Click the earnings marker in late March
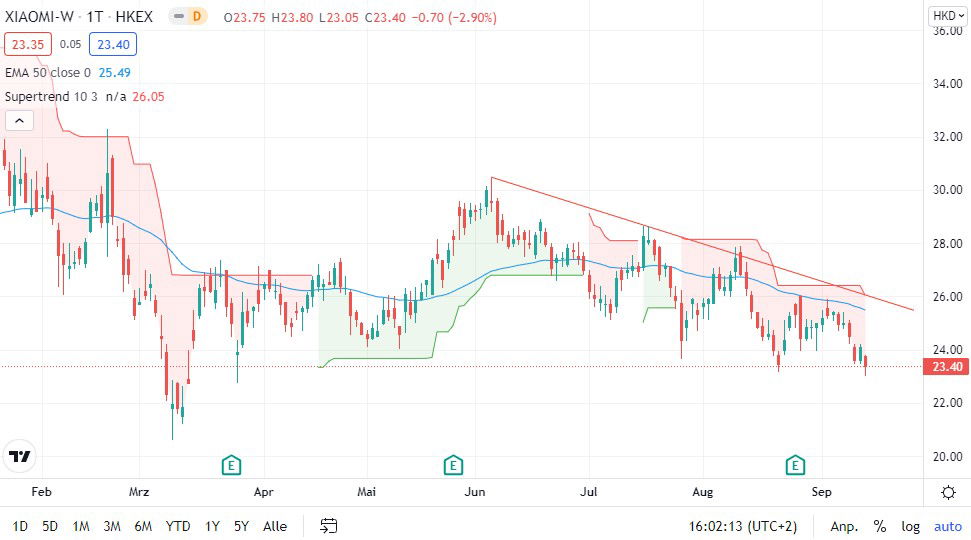971x540 pixels. (231, 465)
